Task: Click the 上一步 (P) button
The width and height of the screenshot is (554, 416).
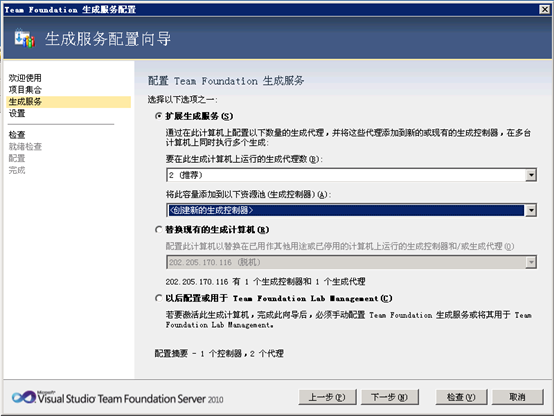Action: 327,397
